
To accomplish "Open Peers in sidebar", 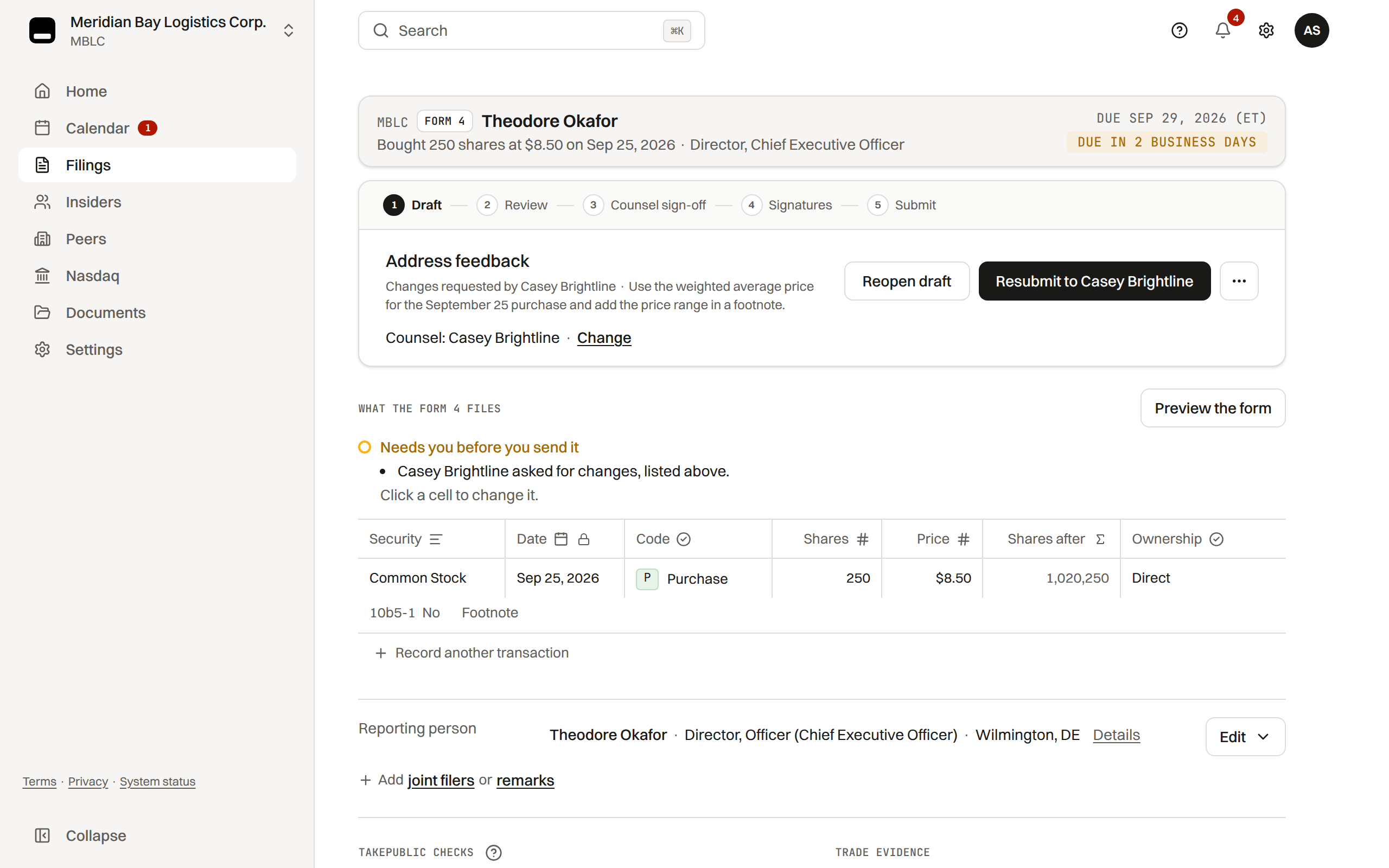I will (157, 239).
